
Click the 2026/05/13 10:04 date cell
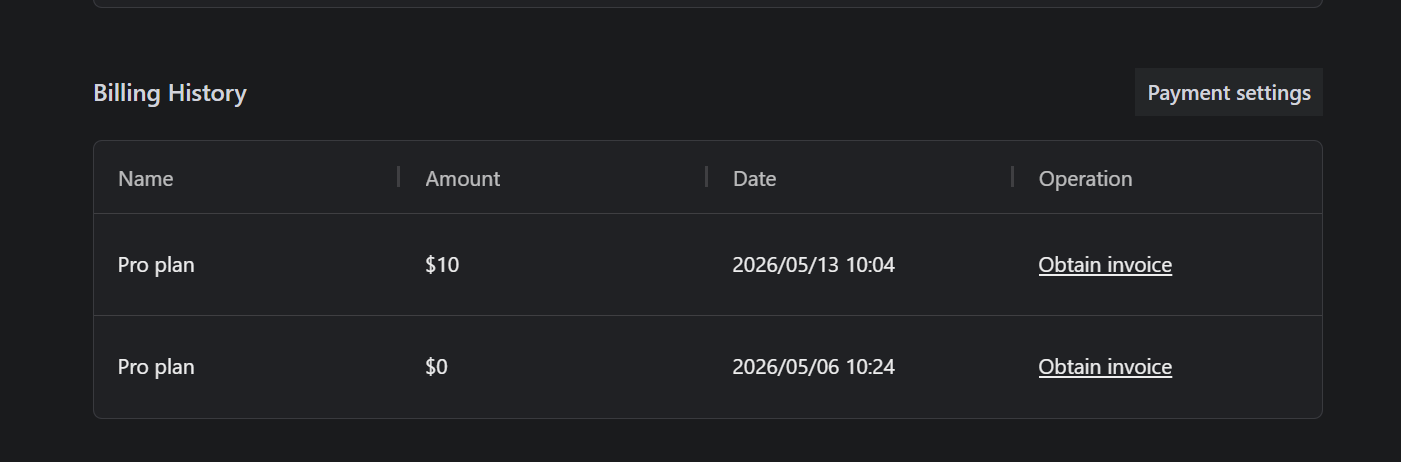point(813,265)
